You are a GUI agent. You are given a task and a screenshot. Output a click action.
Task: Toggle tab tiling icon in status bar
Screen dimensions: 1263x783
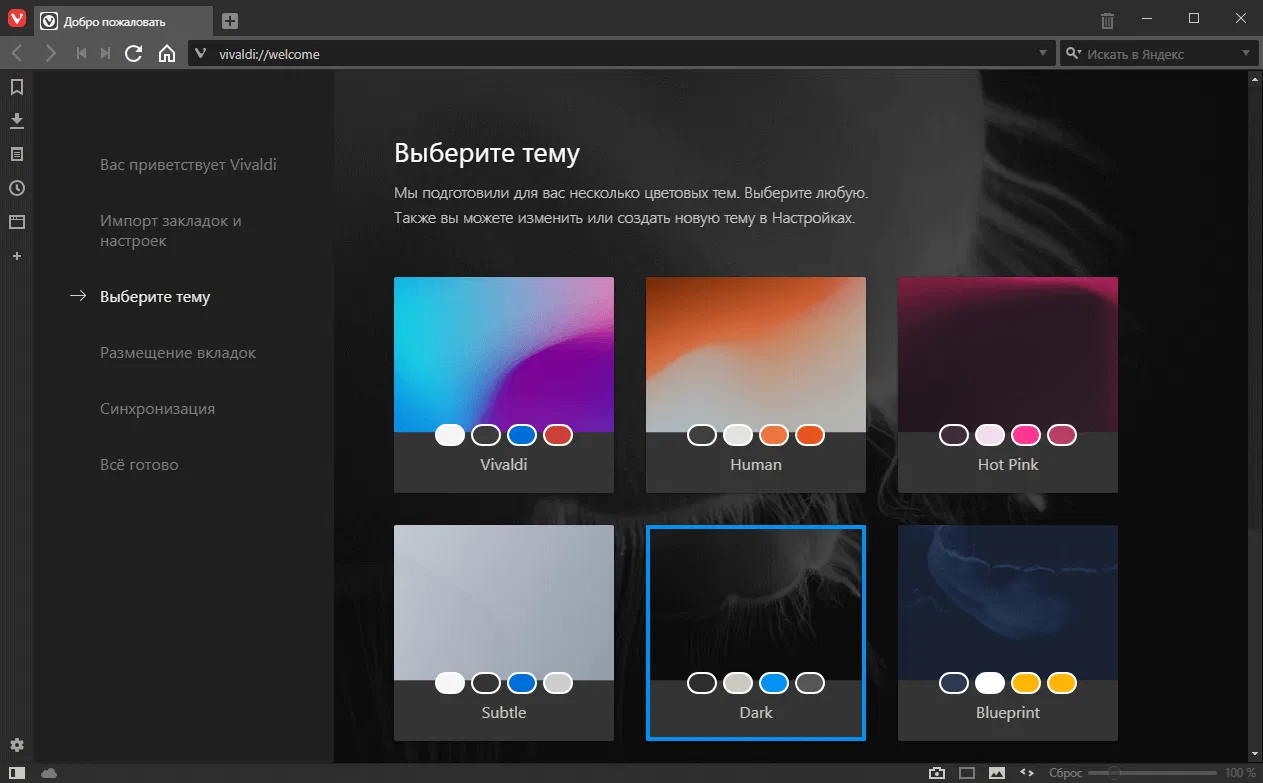pos(966,773)
